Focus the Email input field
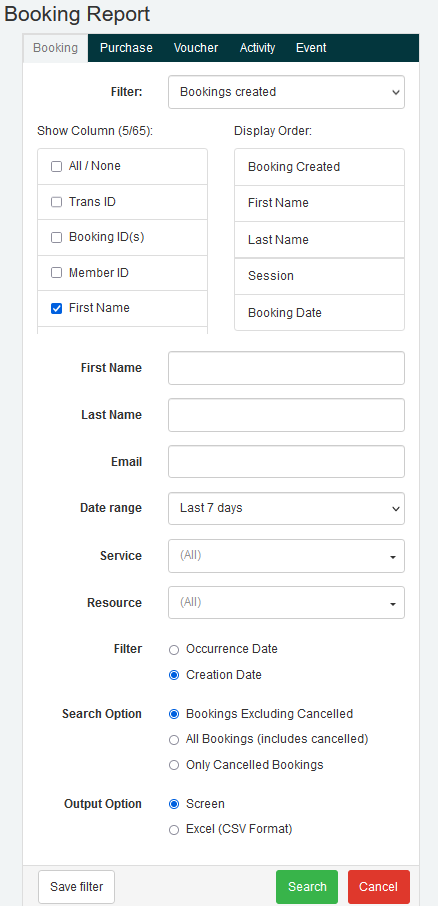Image resolution: width=438 pixels, height=906 pixels. [x=286, y=462]
